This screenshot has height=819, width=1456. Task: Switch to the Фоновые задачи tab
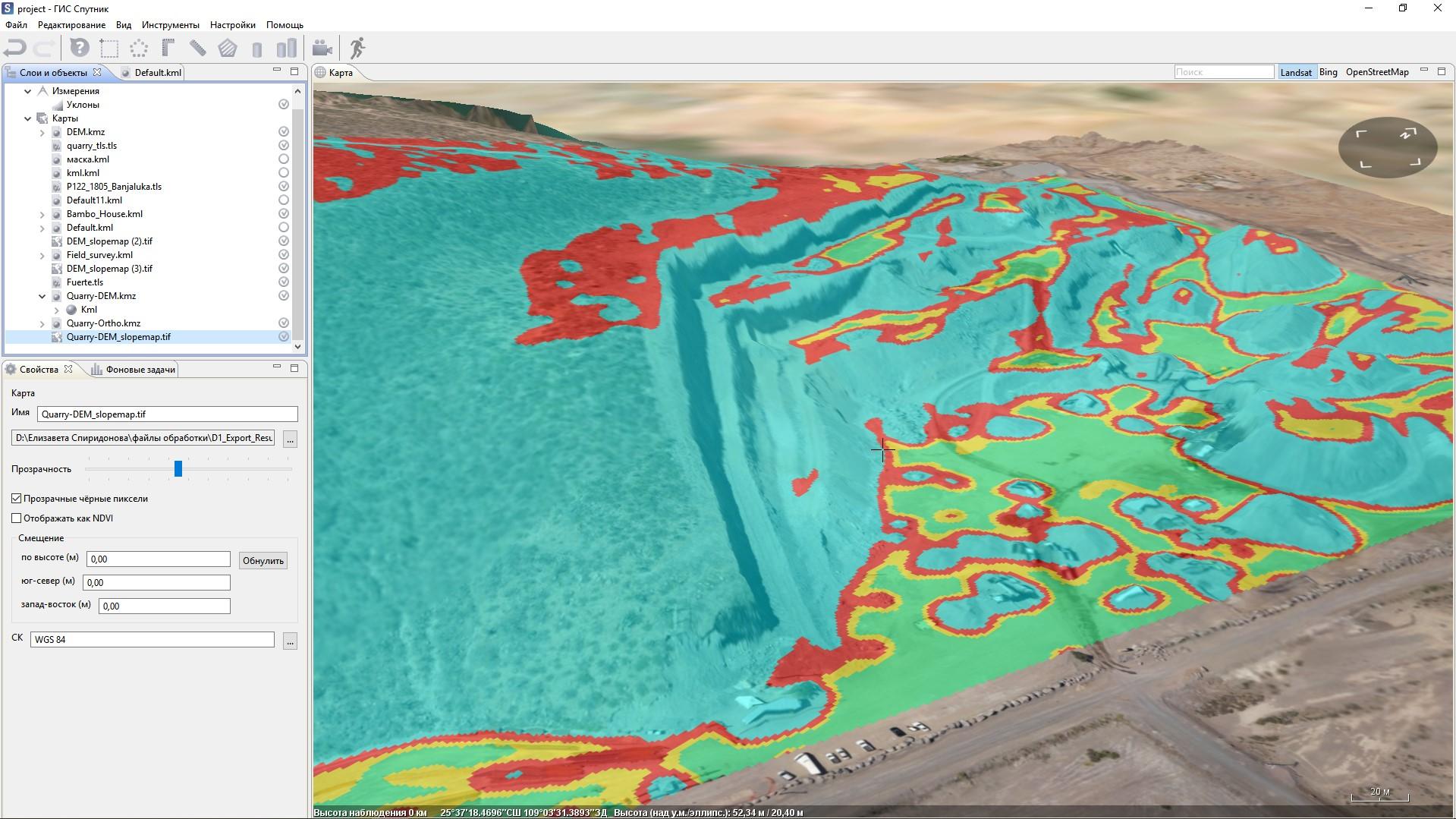tap(140, 370)
